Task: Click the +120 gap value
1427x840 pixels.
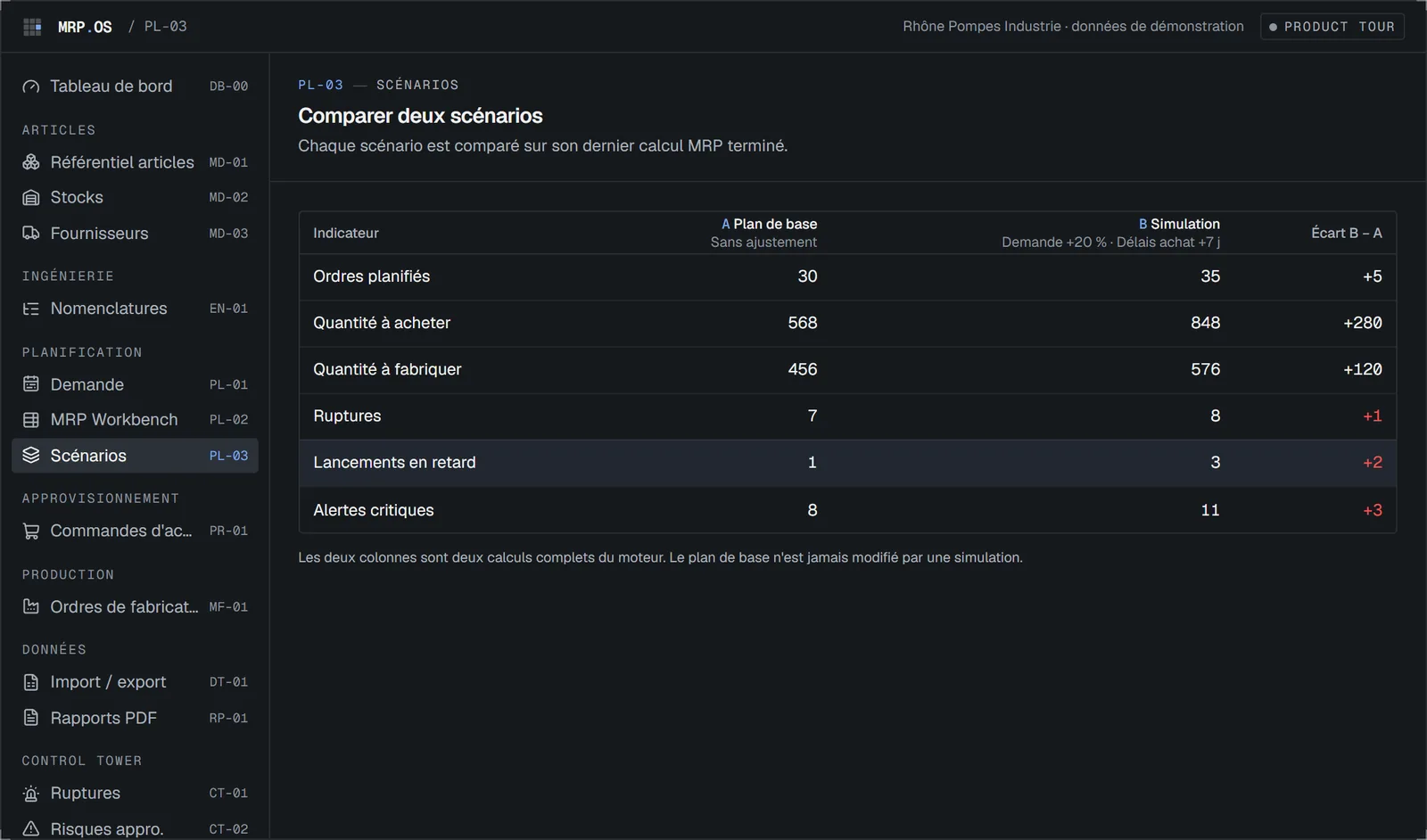Action: (x=1363, y=369)
